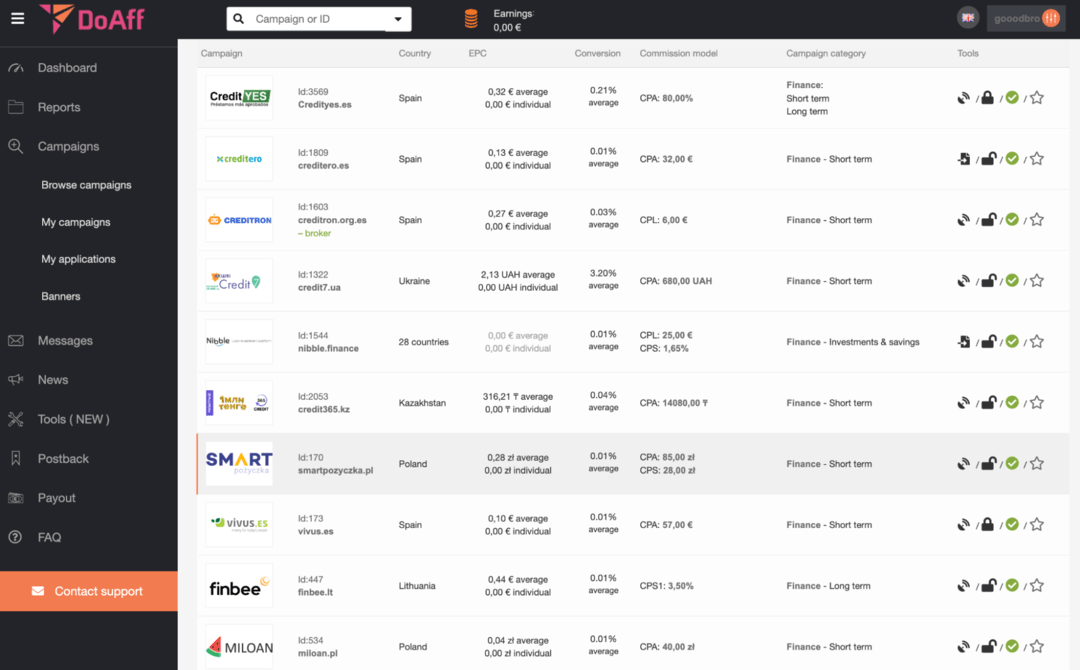
Task: Click the DoAff logo
Action: point(91,18)
